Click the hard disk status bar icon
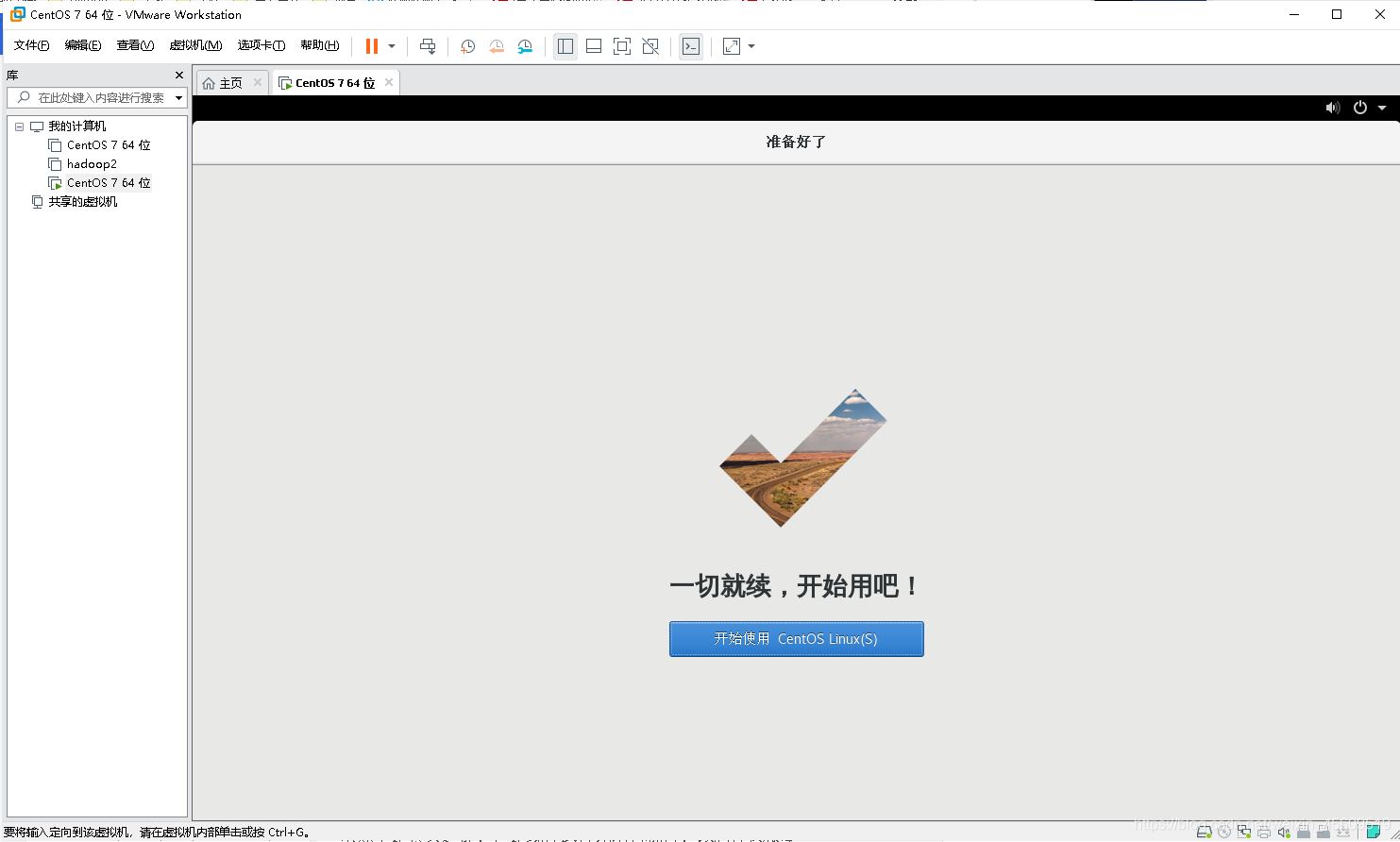 [x=1205, y=832]
